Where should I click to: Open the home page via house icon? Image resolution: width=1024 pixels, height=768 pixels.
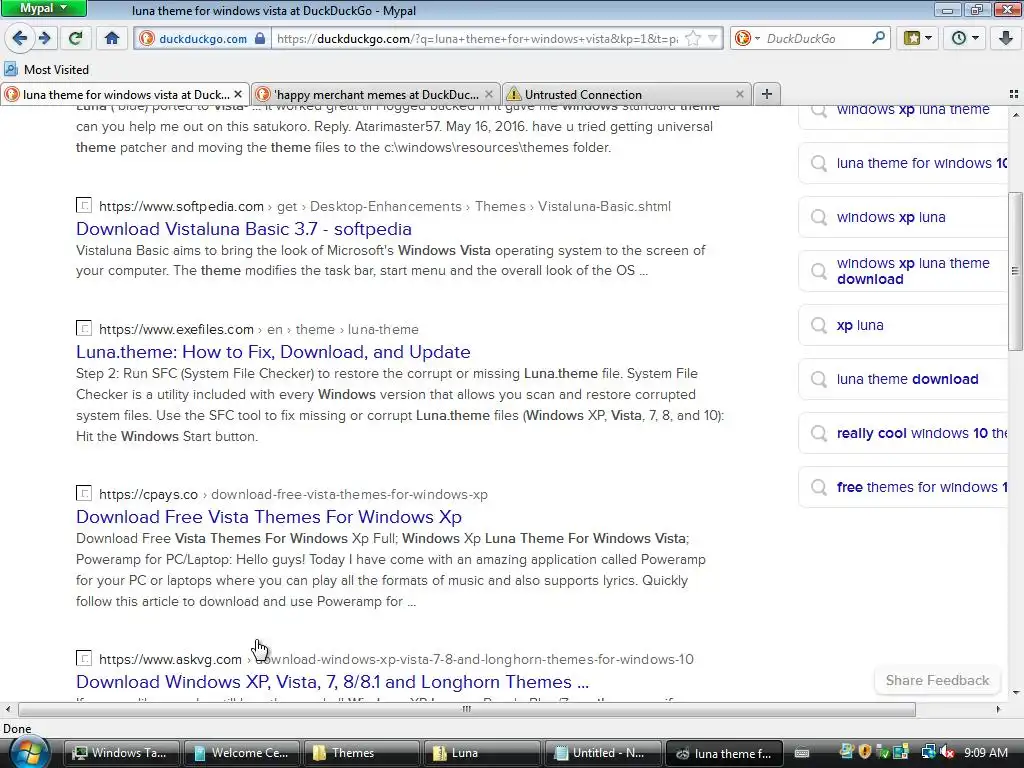112,39
